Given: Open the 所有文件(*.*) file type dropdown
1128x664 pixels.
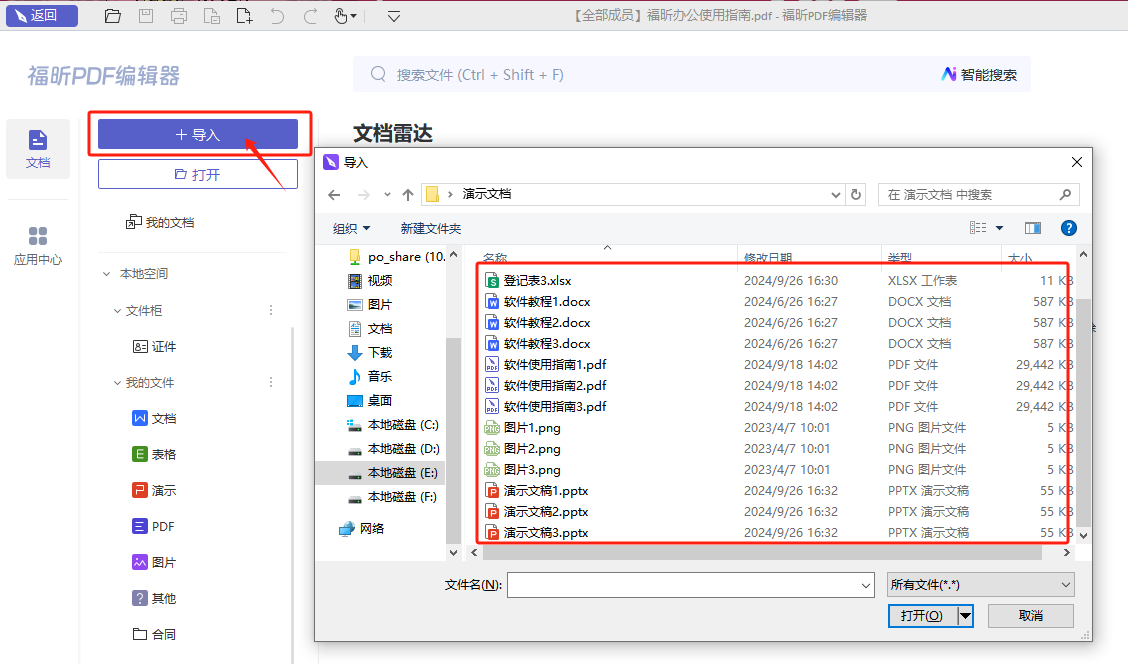Looking at the screenshot, I should point(980,585).
